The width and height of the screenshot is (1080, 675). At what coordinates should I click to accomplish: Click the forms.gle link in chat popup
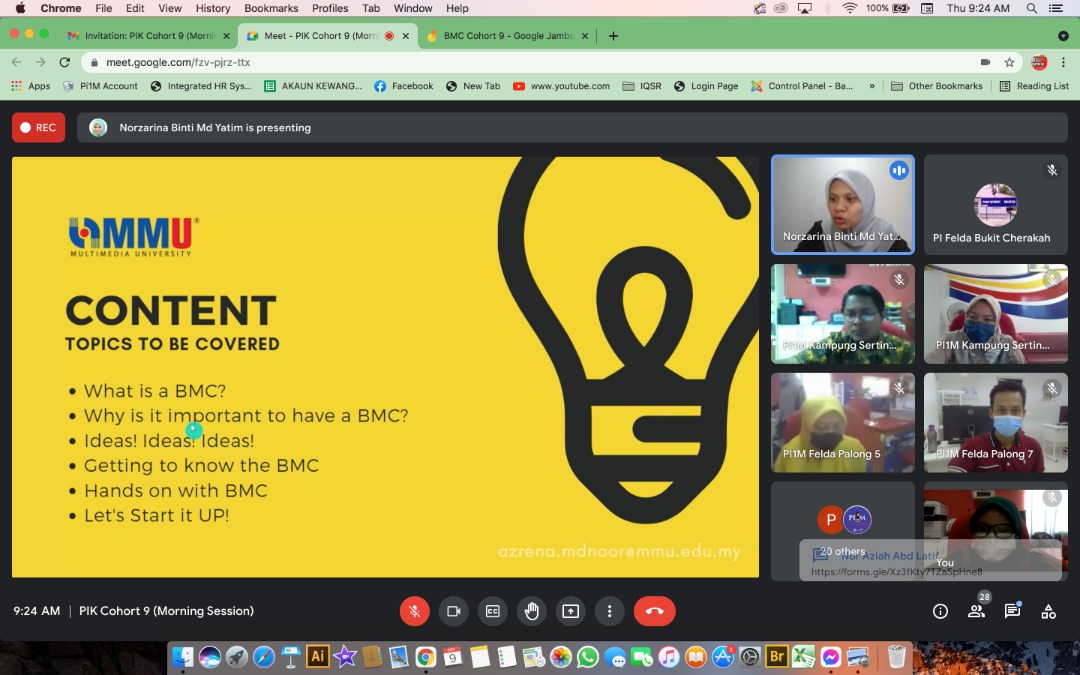(896, 572)
